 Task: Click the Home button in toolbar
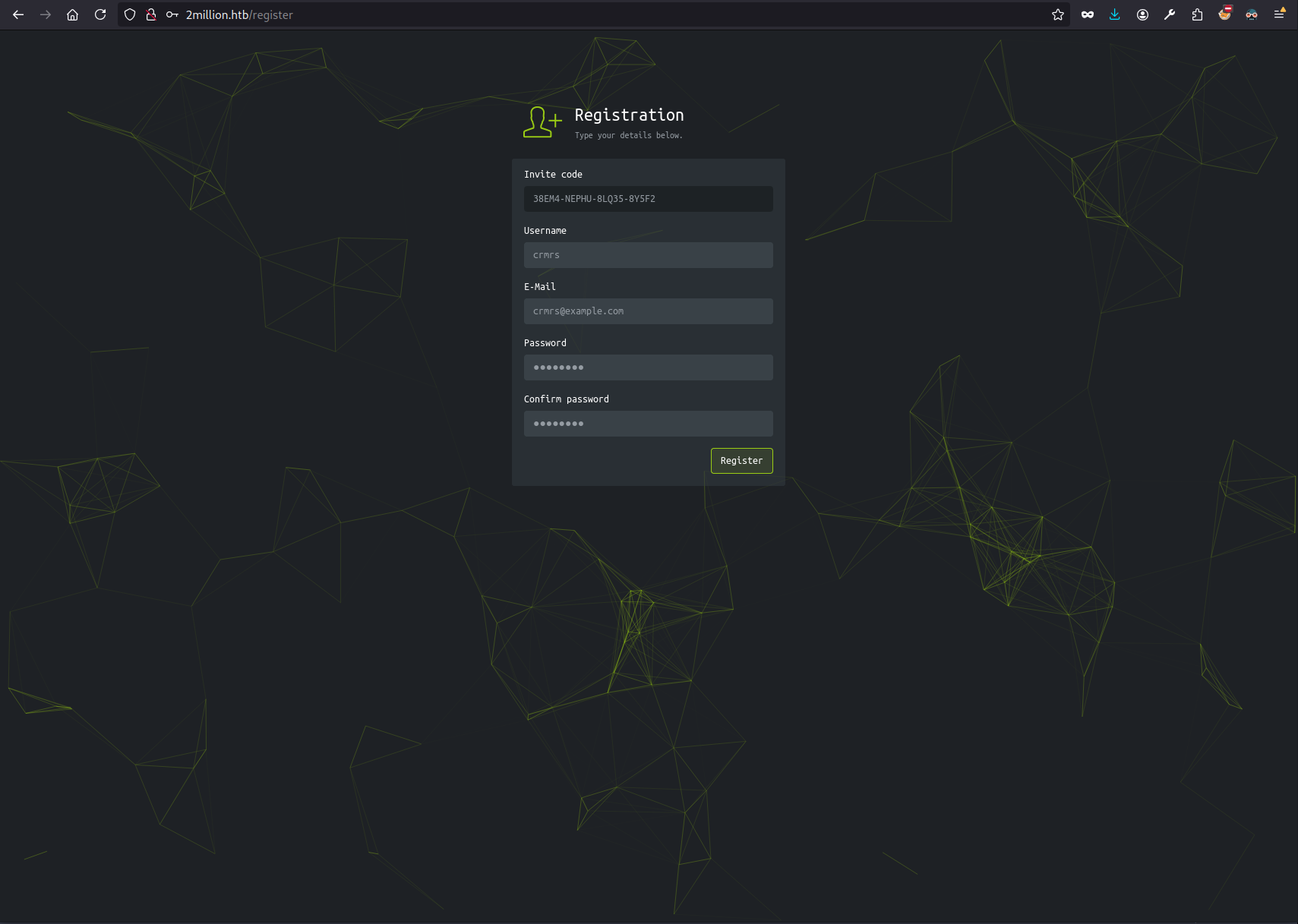point(72,14)
